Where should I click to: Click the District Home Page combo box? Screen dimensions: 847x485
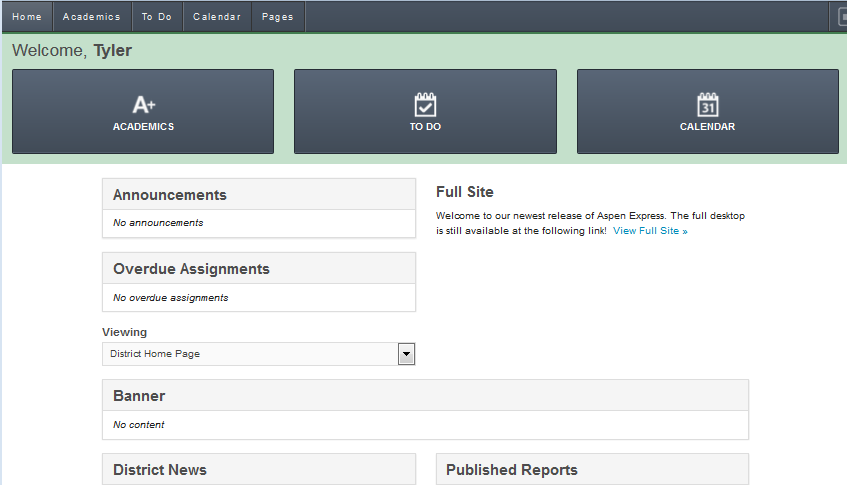250,354
